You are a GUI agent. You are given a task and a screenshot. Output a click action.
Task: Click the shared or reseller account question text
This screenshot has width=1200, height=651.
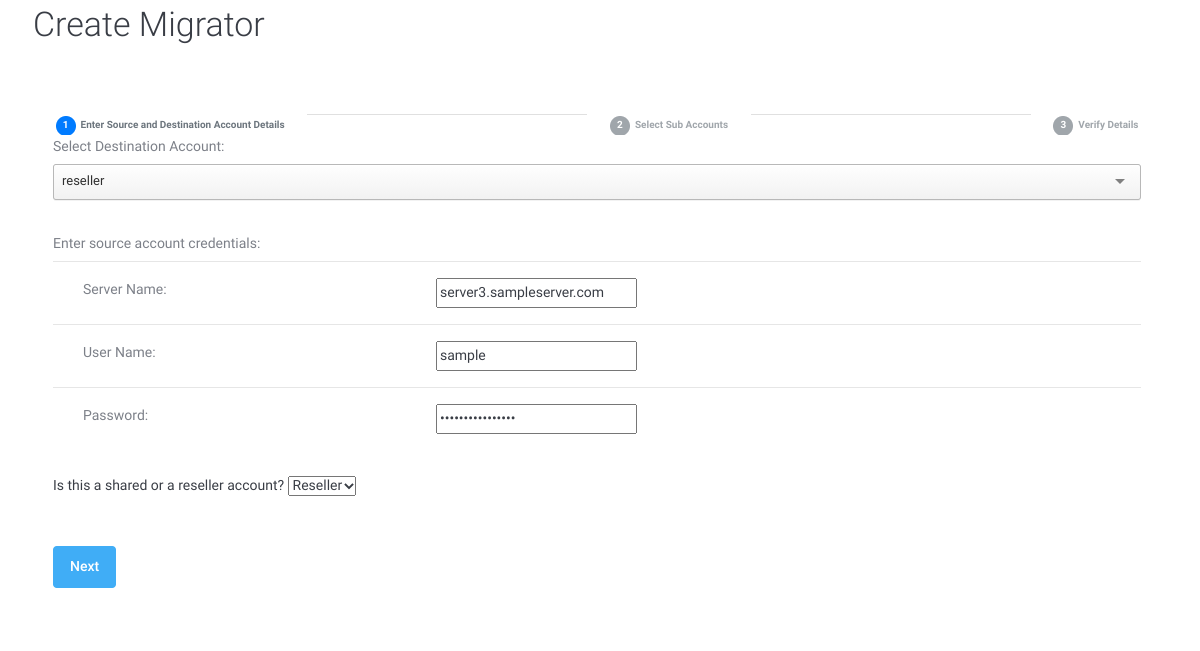(168, 486)
